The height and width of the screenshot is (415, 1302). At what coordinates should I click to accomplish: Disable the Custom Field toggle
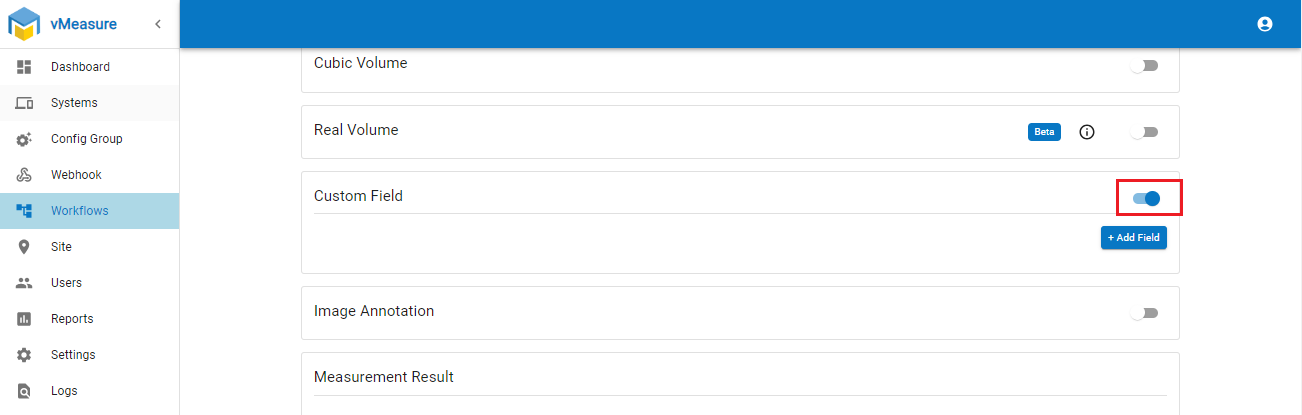pos(1146,198)
